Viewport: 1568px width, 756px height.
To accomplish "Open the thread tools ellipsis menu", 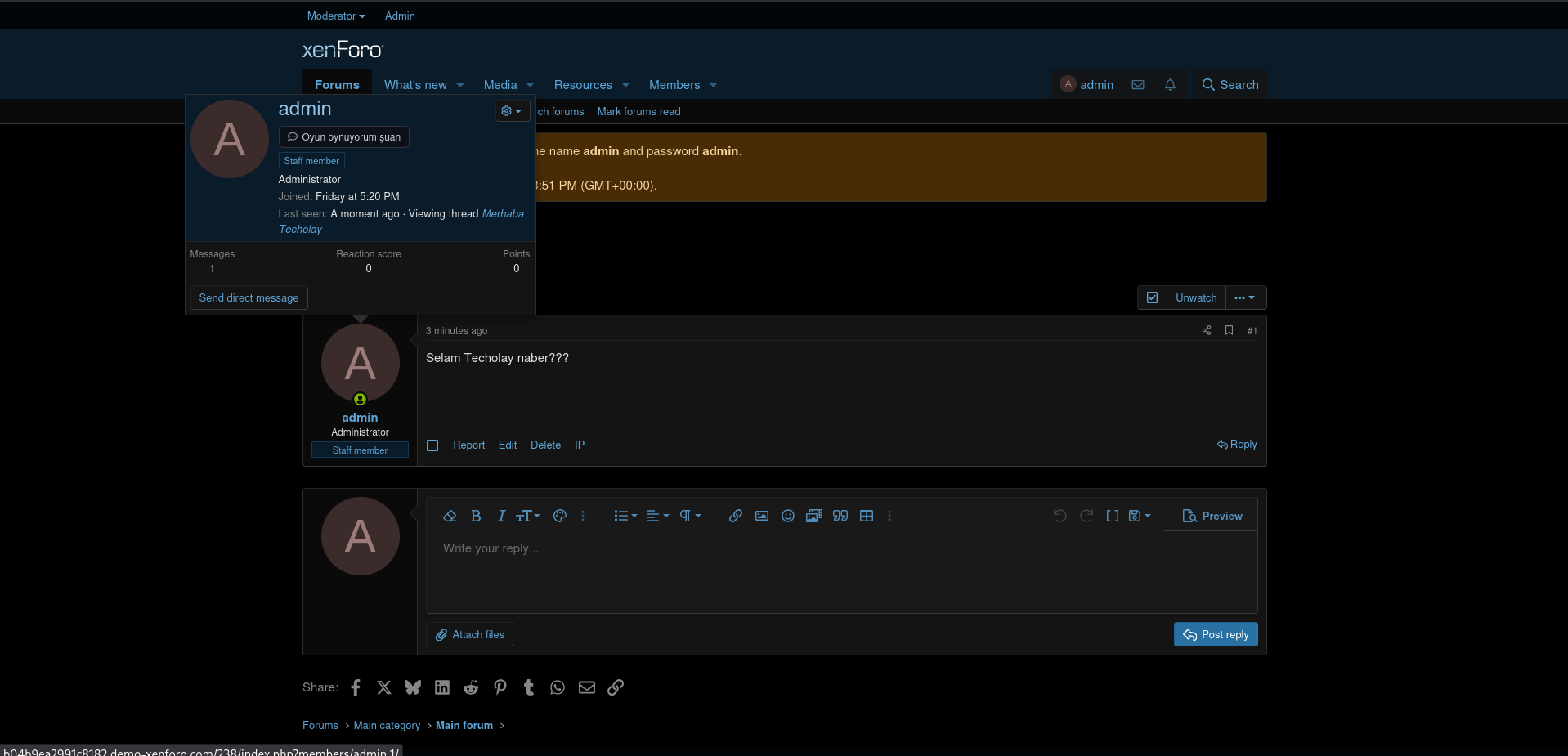I will [1245, 297].
